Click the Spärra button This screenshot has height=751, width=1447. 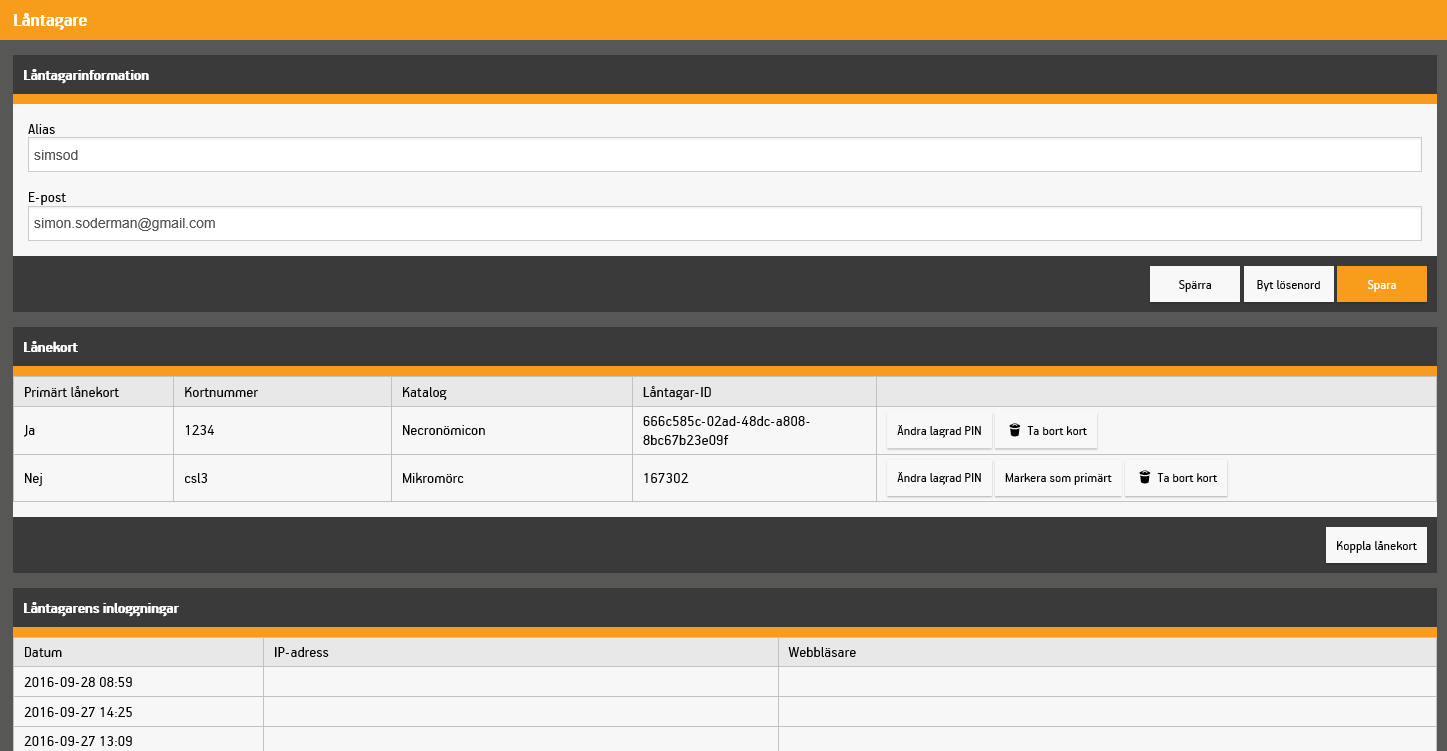tap(1195, 284)
